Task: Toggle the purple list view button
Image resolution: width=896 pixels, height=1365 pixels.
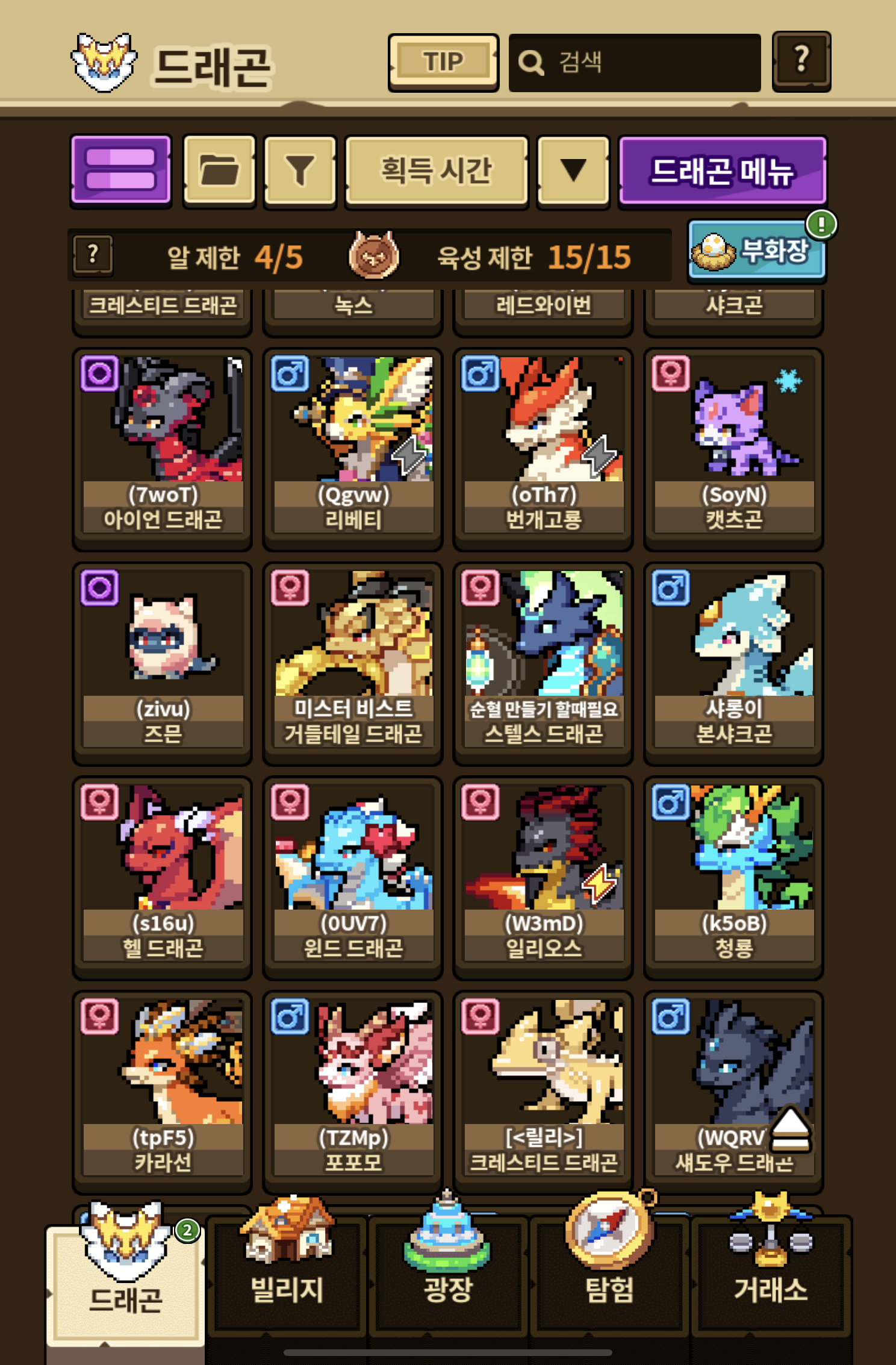Action: click(x=121, y=170)
